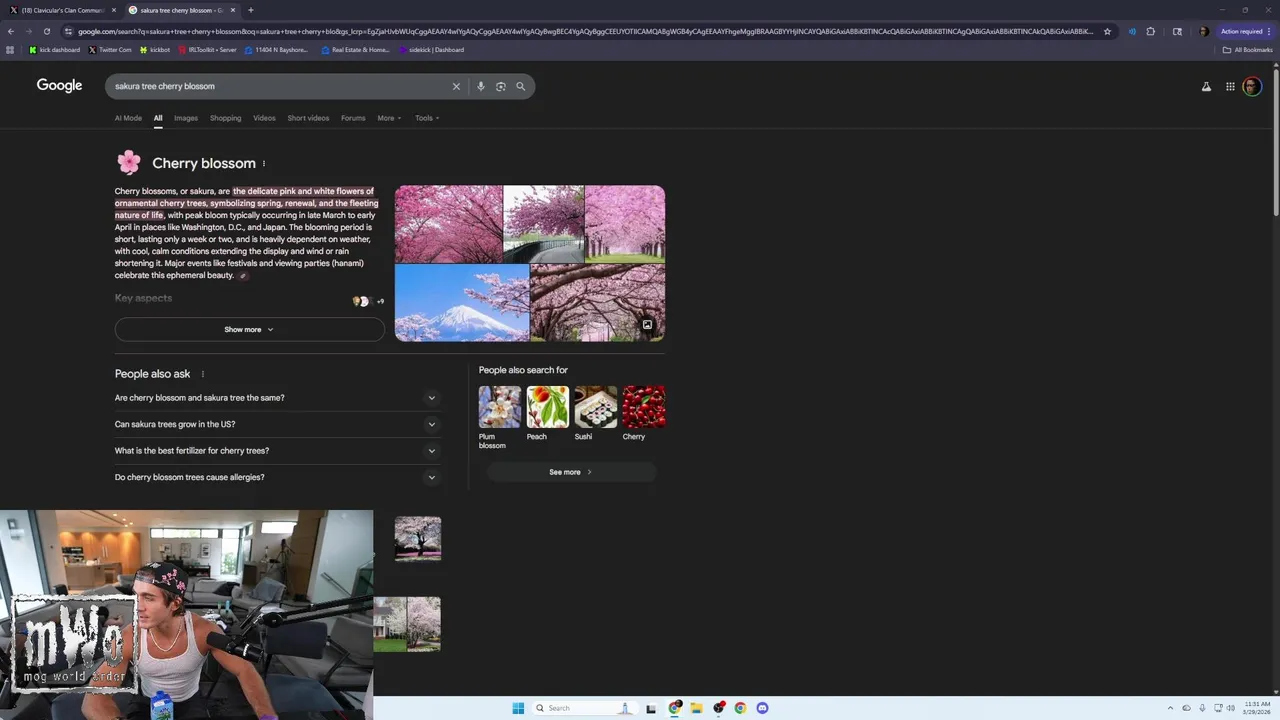Go back with the browser back arrow
Screen dimensions: 1280x720
click(11, 31)
